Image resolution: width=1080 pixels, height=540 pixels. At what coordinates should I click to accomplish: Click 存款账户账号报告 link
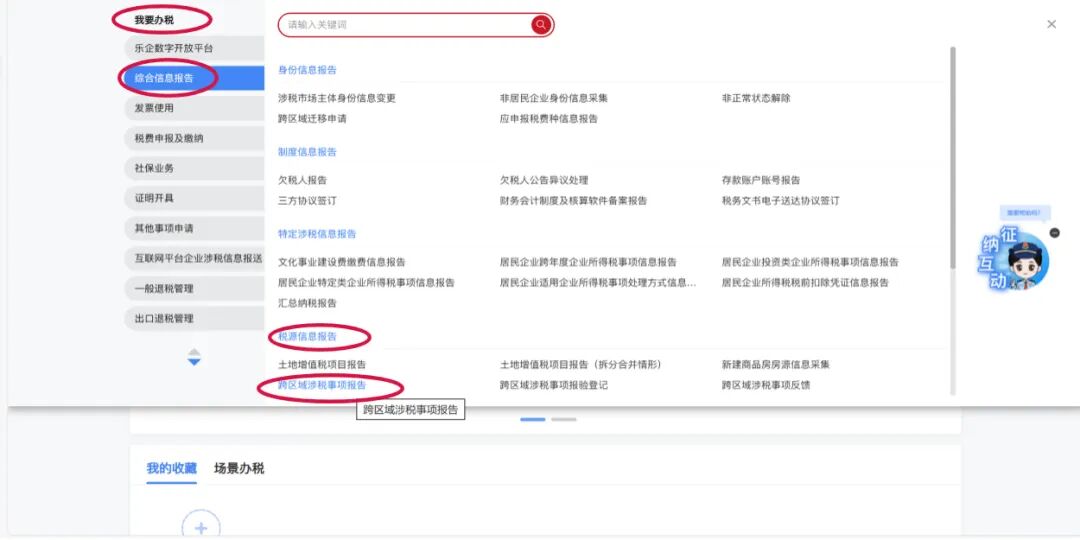pos(761,180)
